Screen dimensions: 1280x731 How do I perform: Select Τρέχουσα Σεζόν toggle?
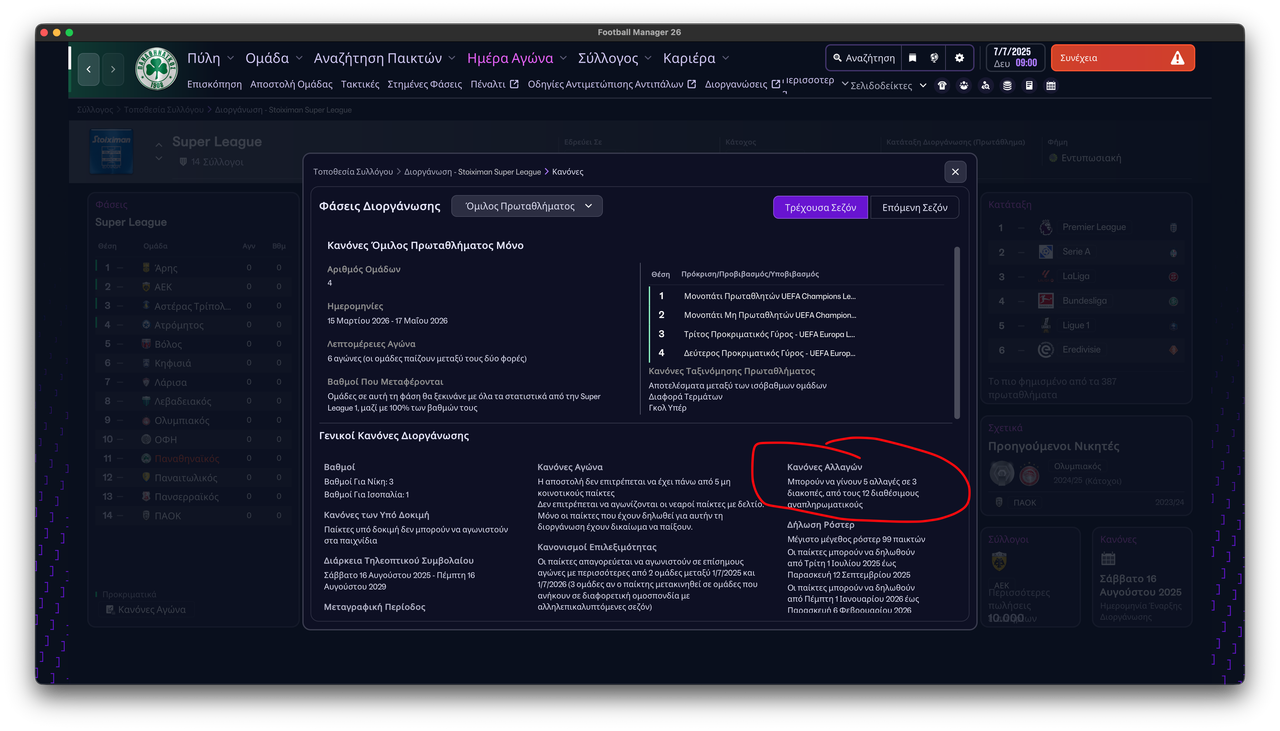coord(820,208)
